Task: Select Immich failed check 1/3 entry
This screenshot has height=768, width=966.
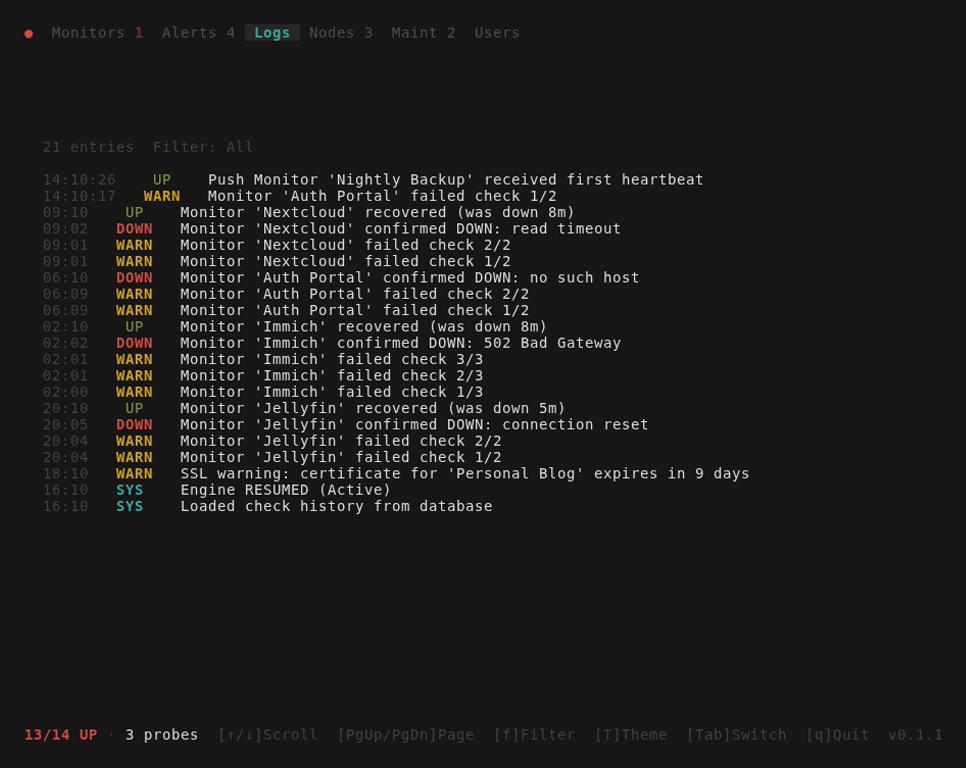Action: click(263, 392)
